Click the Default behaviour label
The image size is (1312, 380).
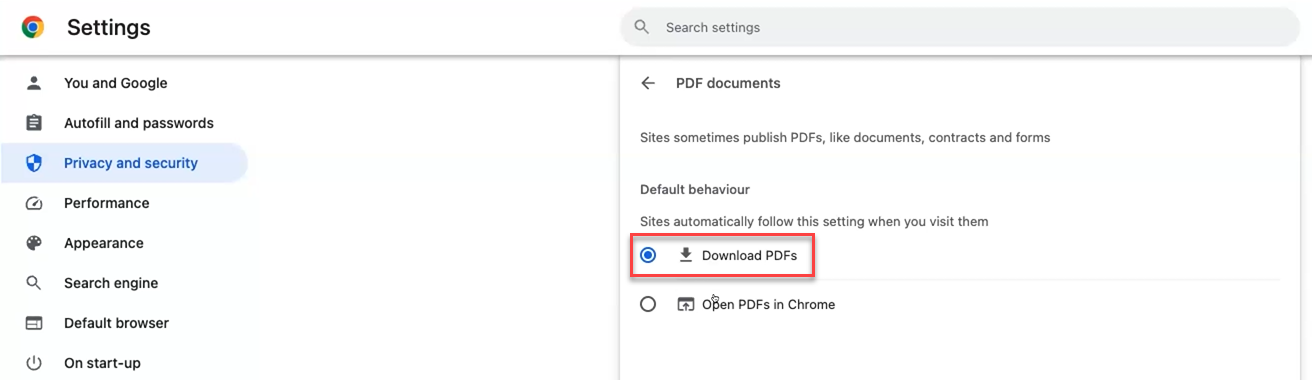(x=695, y=189)
